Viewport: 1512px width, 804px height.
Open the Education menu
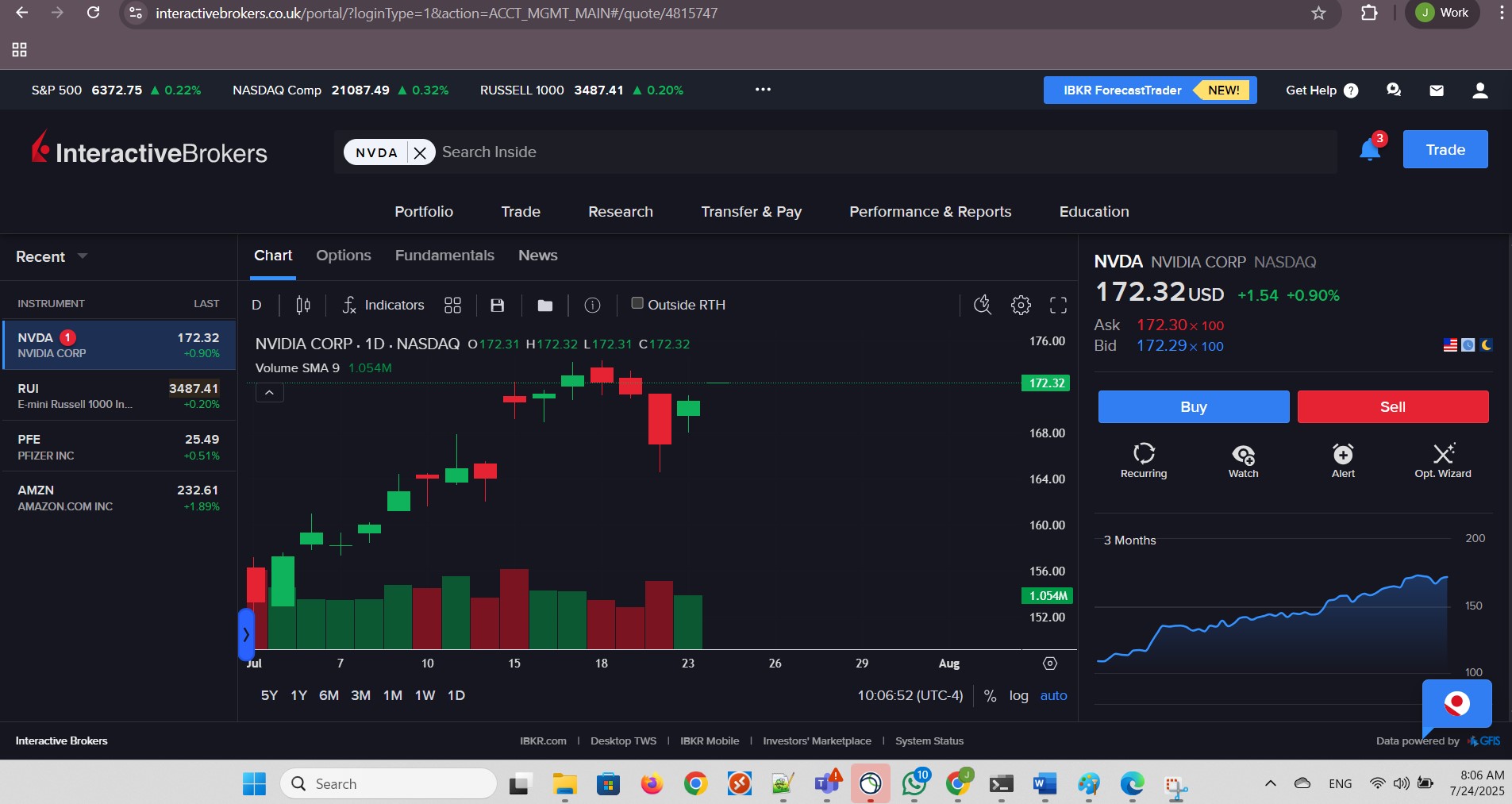pyautogui.click(x=1094, y=212)
